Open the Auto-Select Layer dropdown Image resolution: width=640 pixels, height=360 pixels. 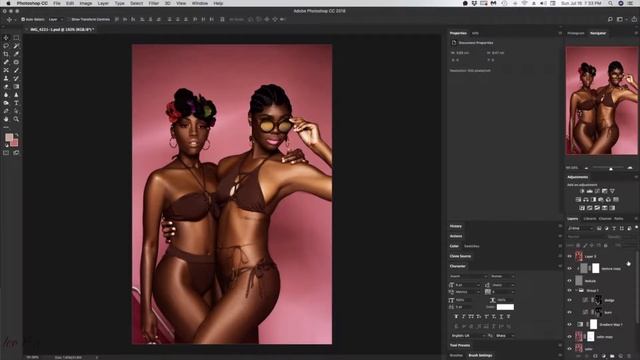(x=56, y=19)
